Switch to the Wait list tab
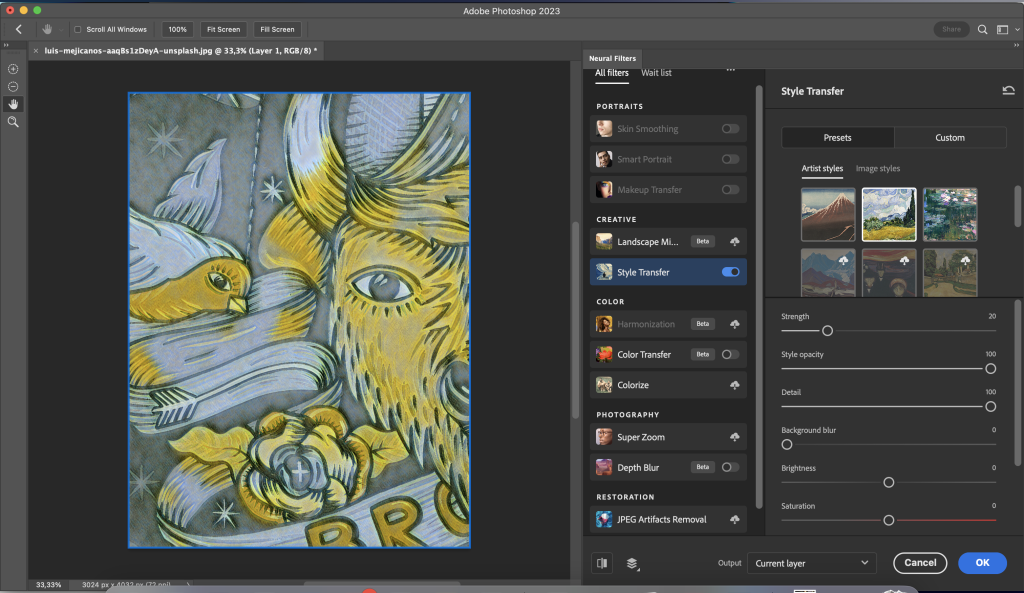The height and width of the screenshot is (593, 1024). click(x=656, y=73)
